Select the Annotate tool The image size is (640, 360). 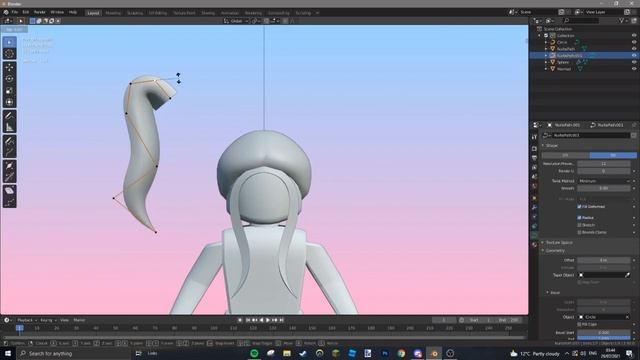(9, 116)
